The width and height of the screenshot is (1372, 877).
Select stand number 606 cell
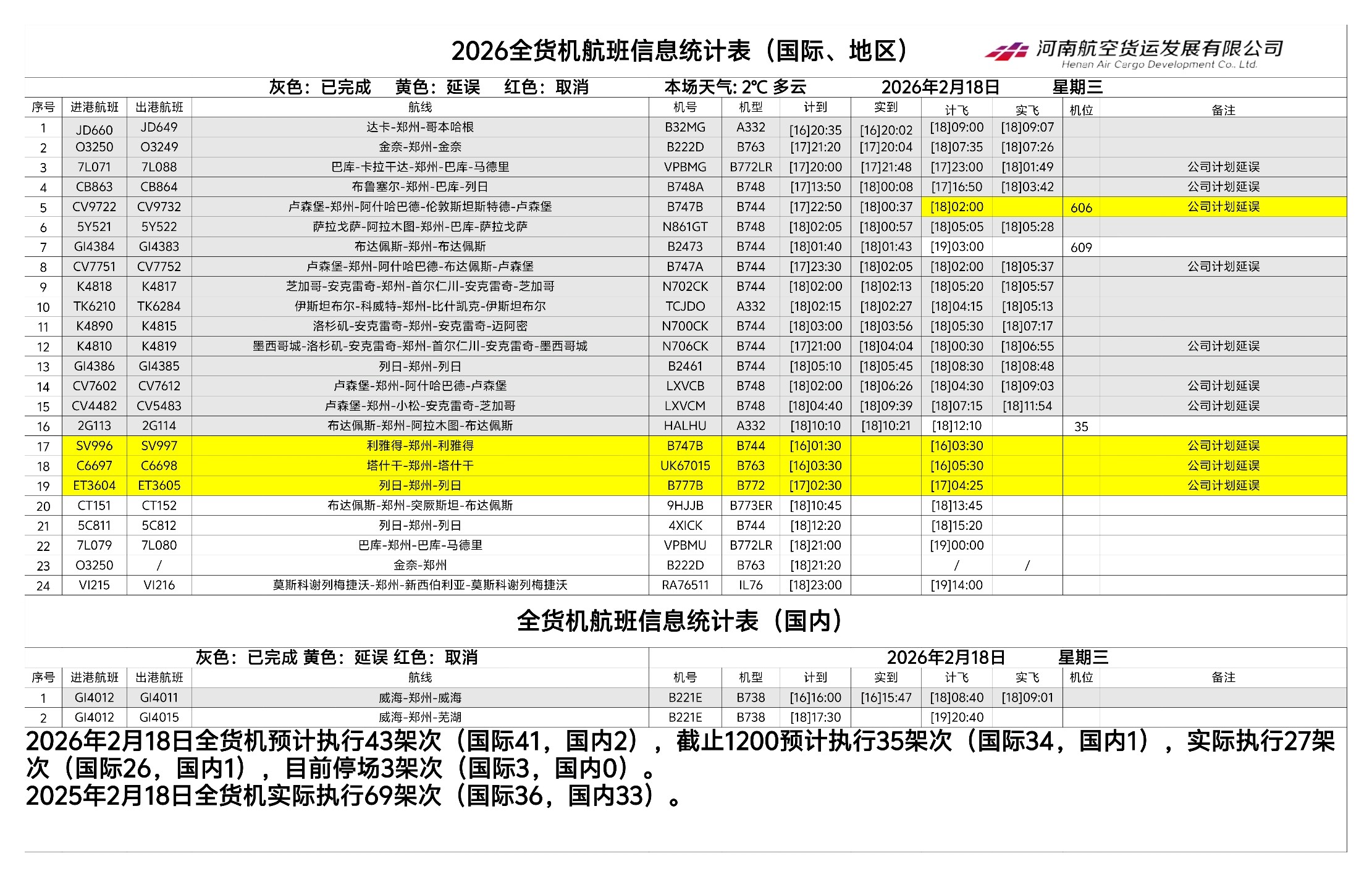[x=1080, y=208]
